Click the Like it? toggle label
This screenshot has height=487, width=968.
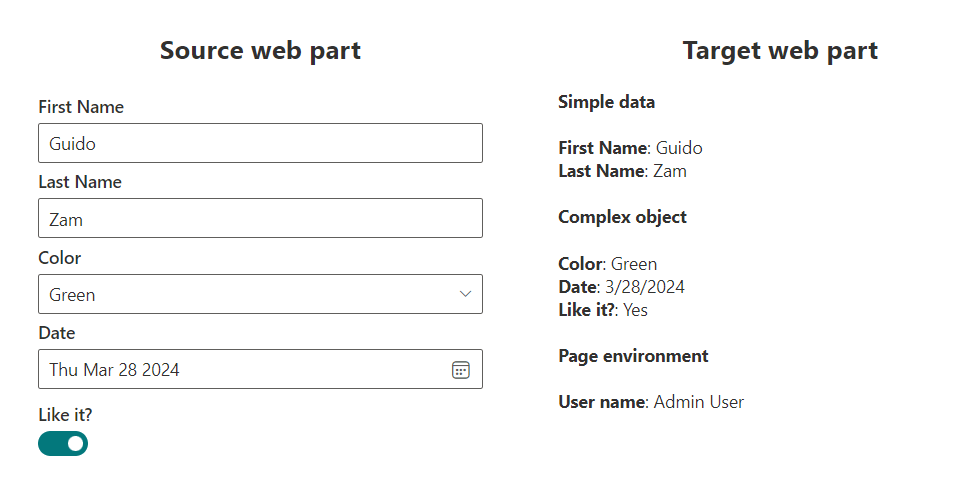[x=65, y=414]
